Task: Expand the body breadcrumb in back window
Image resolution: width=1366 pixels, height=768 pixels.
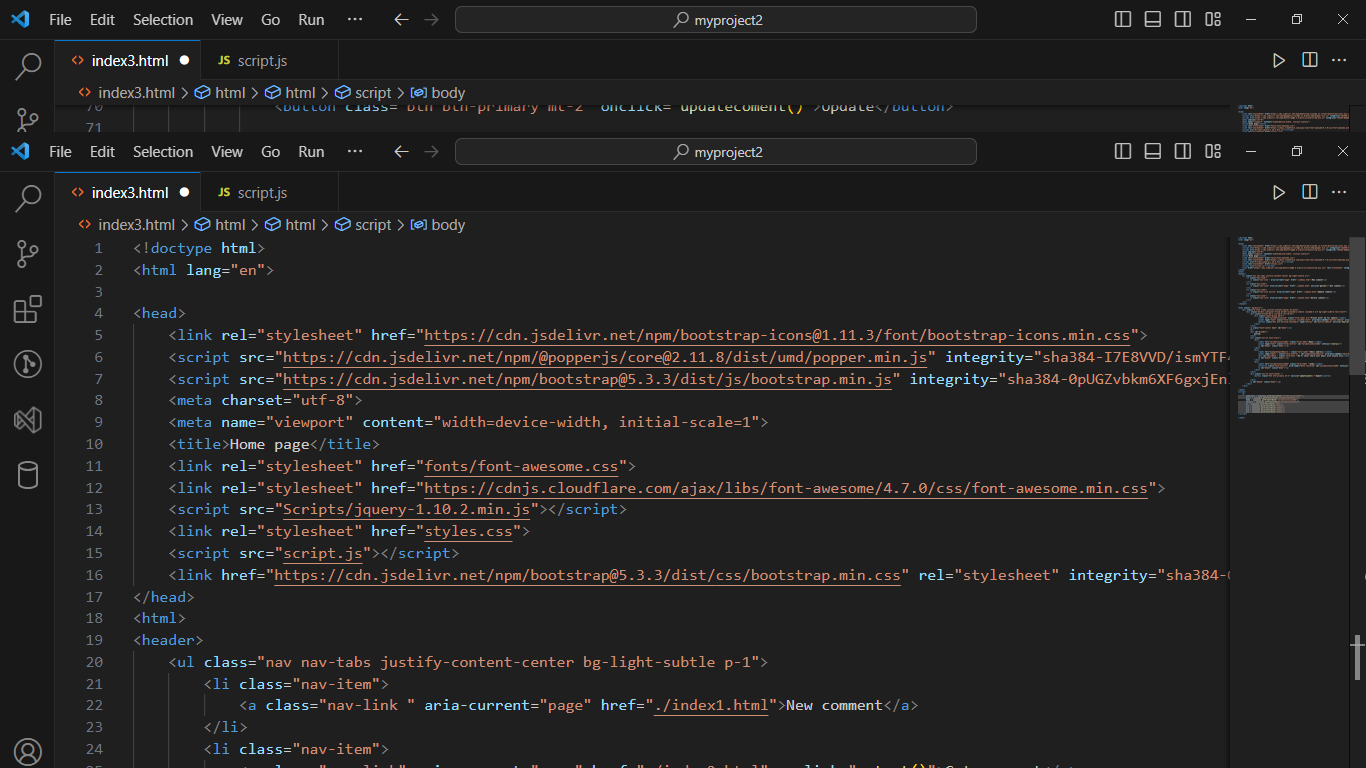Action: tap(438, 93)
